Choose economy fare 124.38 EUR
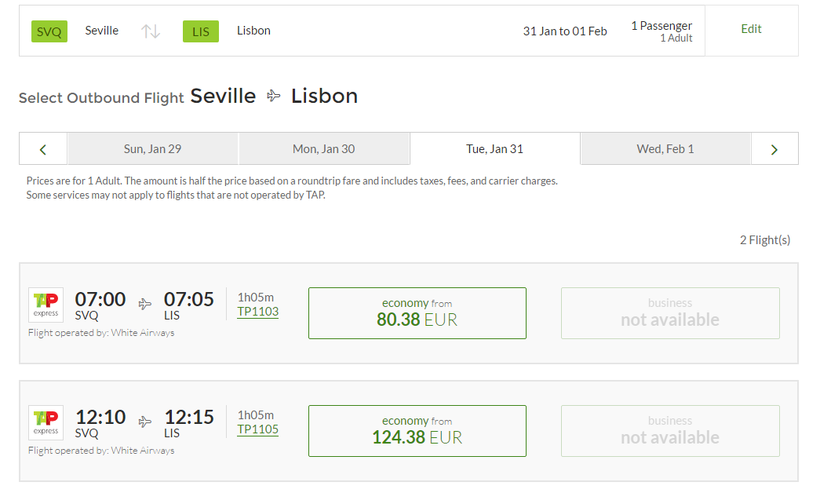Viewport: 820px width, 493px height. click(417, 431)
